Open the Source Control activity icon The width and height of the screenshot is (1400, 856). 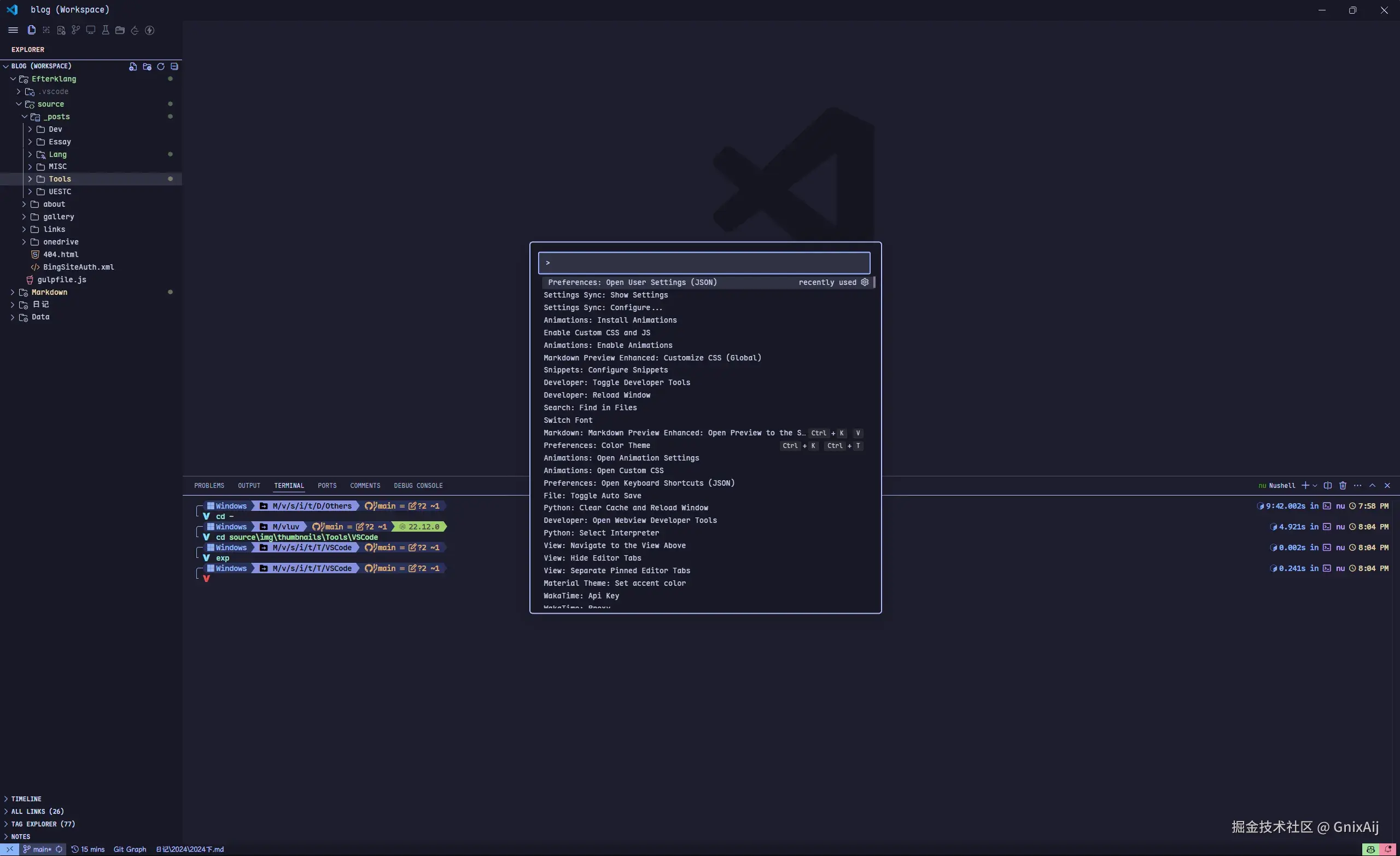coord(75,30)
